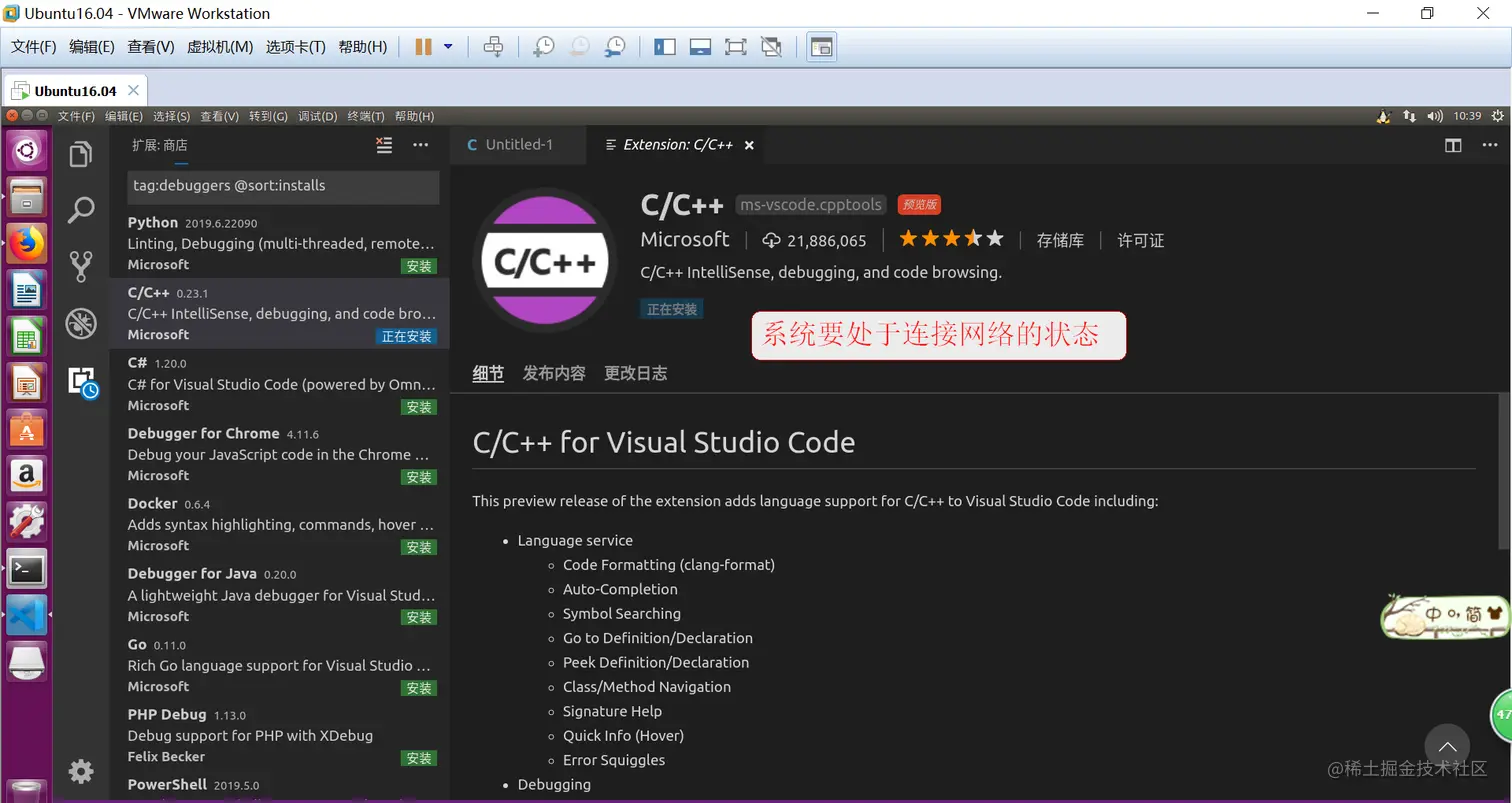The image size is (1512, 803).
Task: Select the C/C++ extension list item
Action: tap(280, 314)
